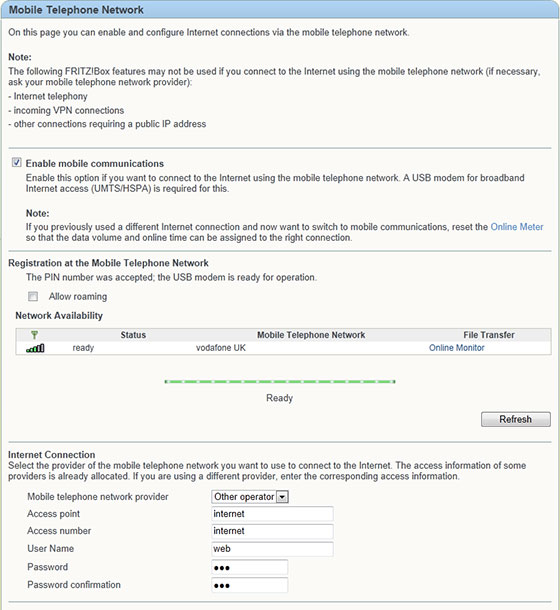Click the File Transfer column header

pyautogui.click(x=489, y=335)
